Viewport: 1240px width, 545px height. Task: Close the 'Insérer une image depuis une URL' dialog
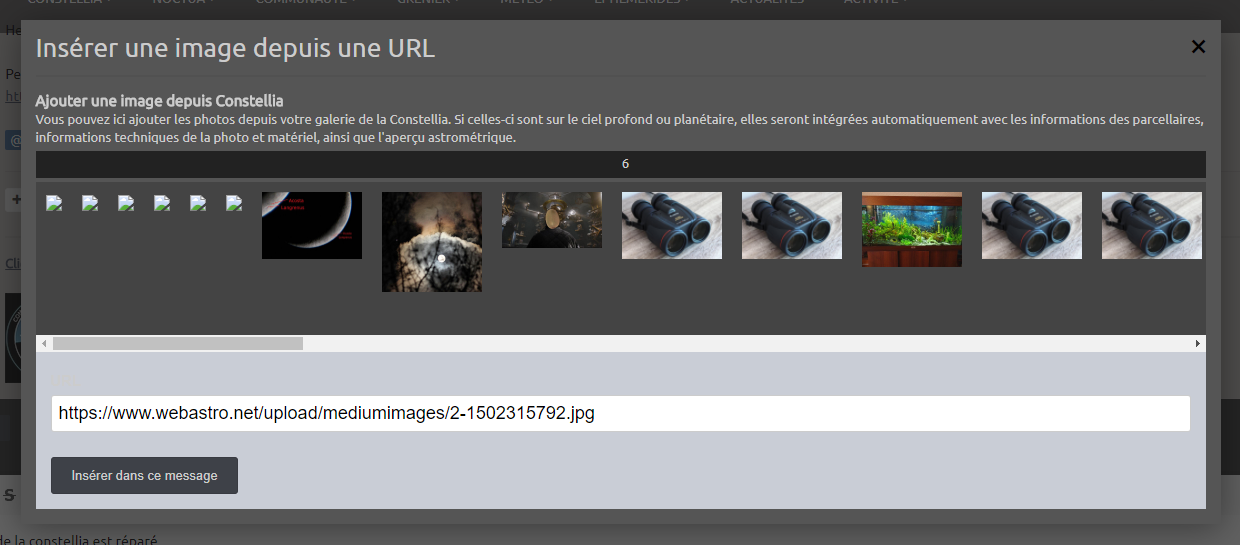(x=1198, y=46)
